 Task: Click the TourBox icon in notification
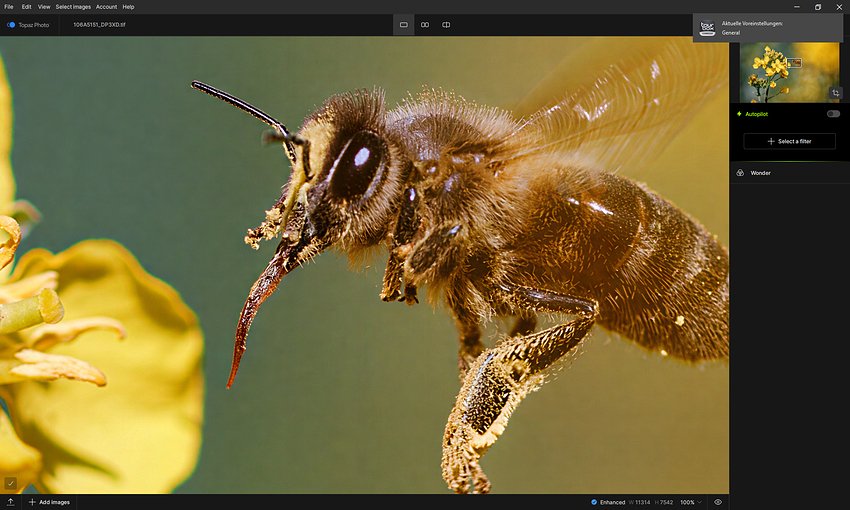707,28
